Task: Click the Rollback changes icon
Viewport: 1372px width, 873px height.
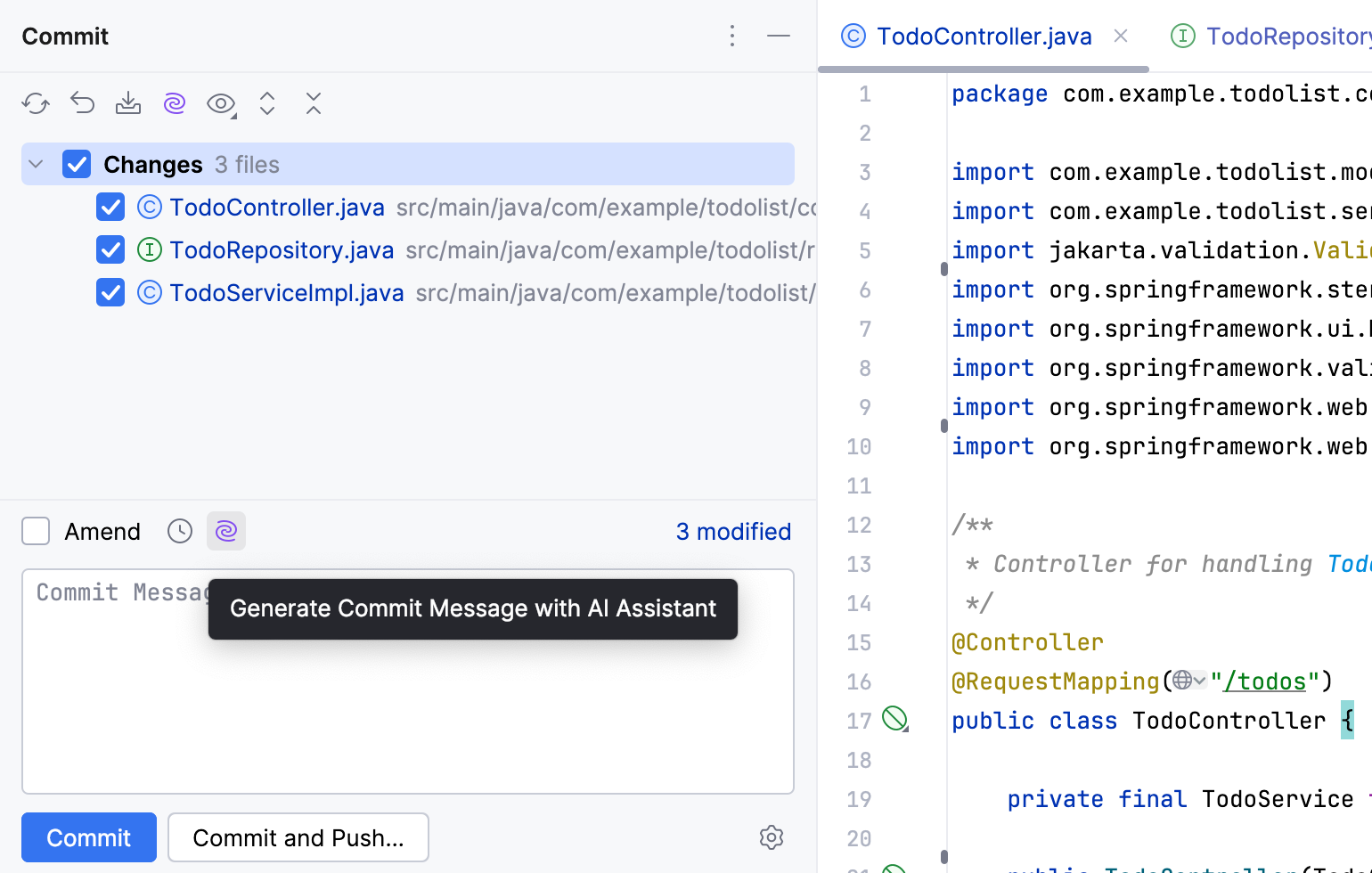Action: click(82, 103)
